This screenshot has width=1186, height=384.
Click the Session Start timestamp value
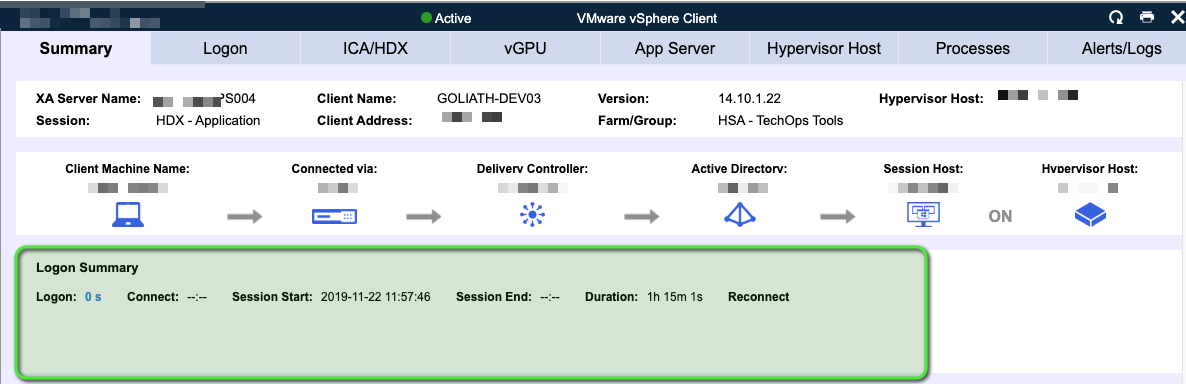tap(376, 297)
